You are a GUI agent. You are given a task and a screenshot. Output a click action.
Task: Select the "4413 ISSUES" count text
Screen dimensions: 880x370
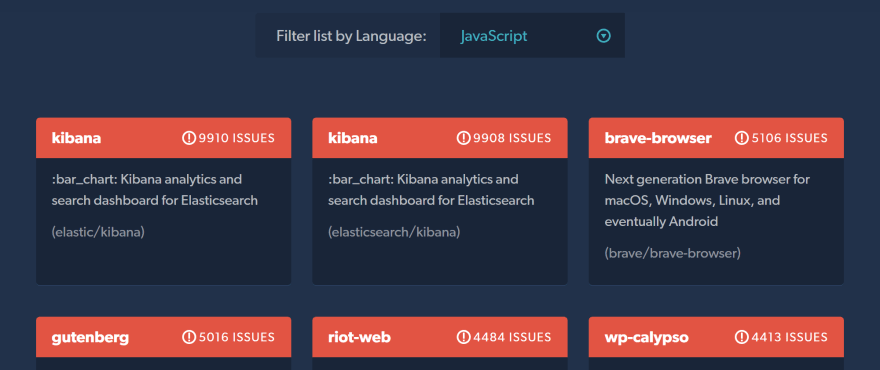[x=789, y=337]
